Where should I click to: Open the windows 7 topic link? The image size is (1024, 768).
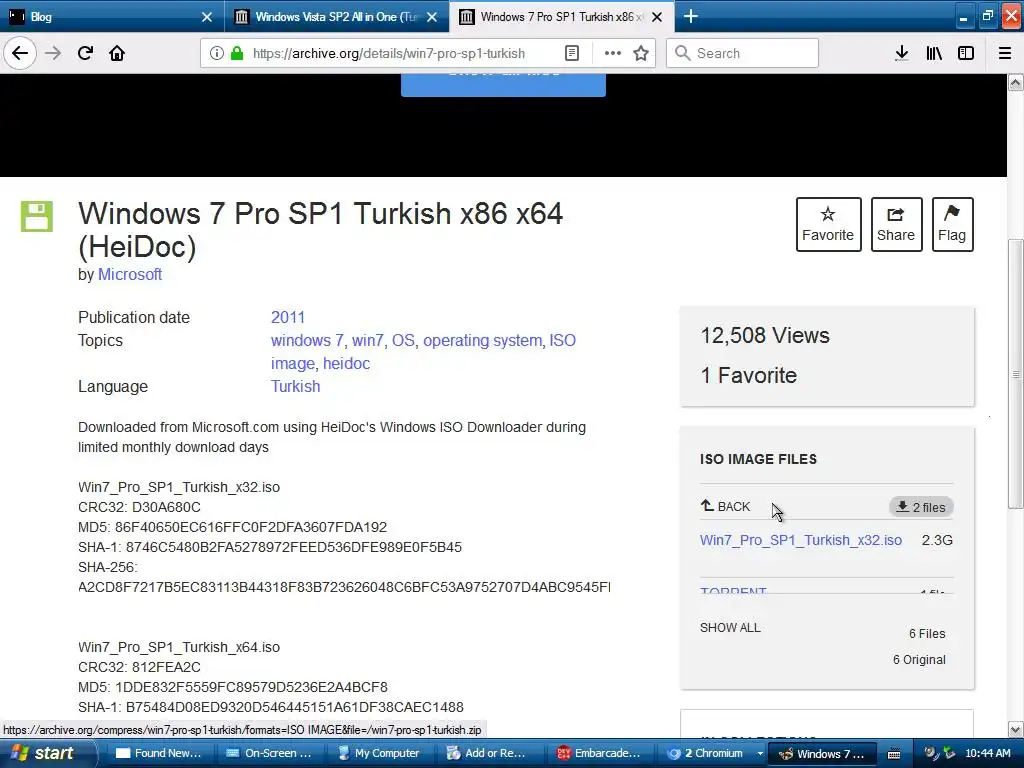307,340
